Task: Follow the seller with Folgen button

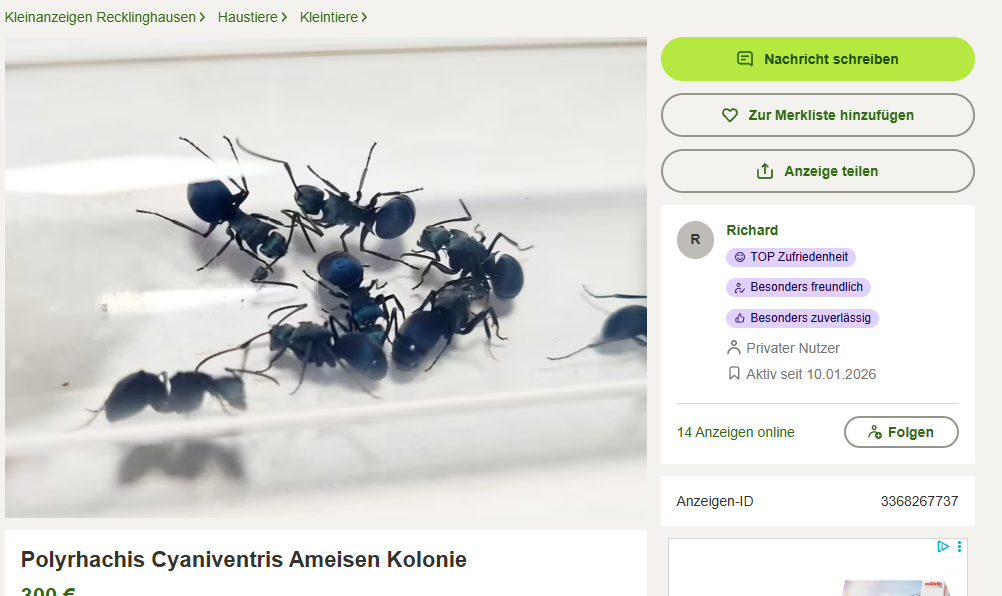Action: pyautogui.click(x=901, y=432)
